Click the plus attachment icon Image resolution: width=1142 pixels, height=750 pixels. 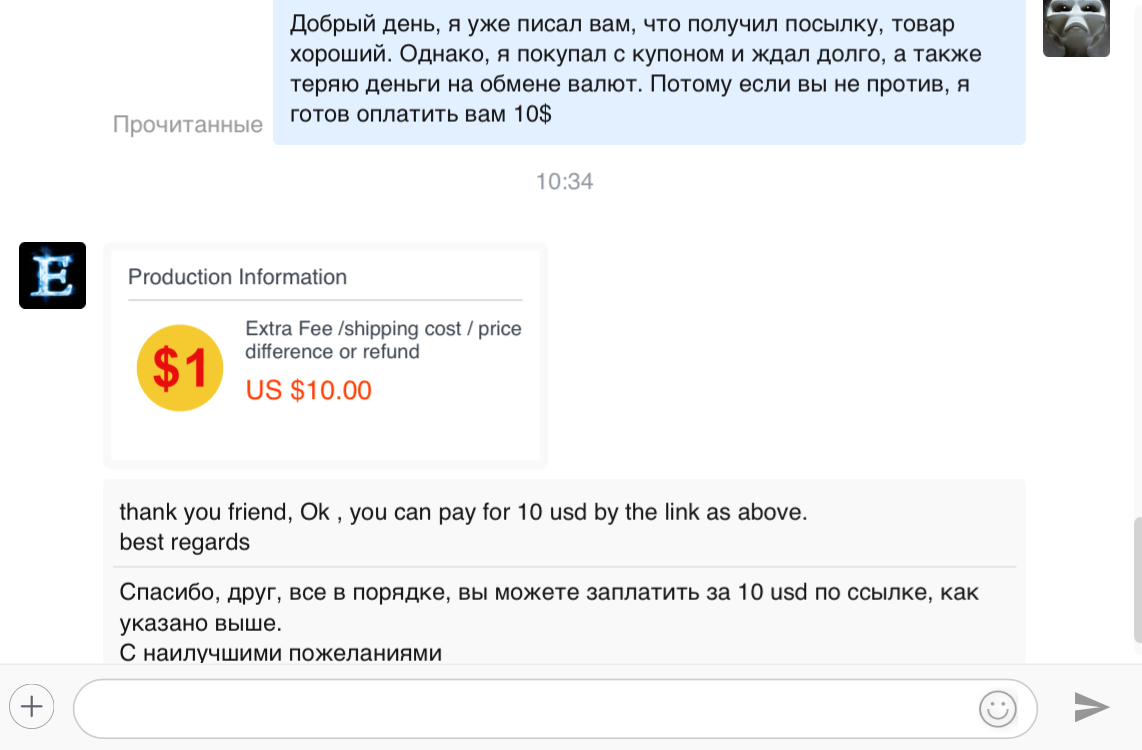[x=31, y=707]
